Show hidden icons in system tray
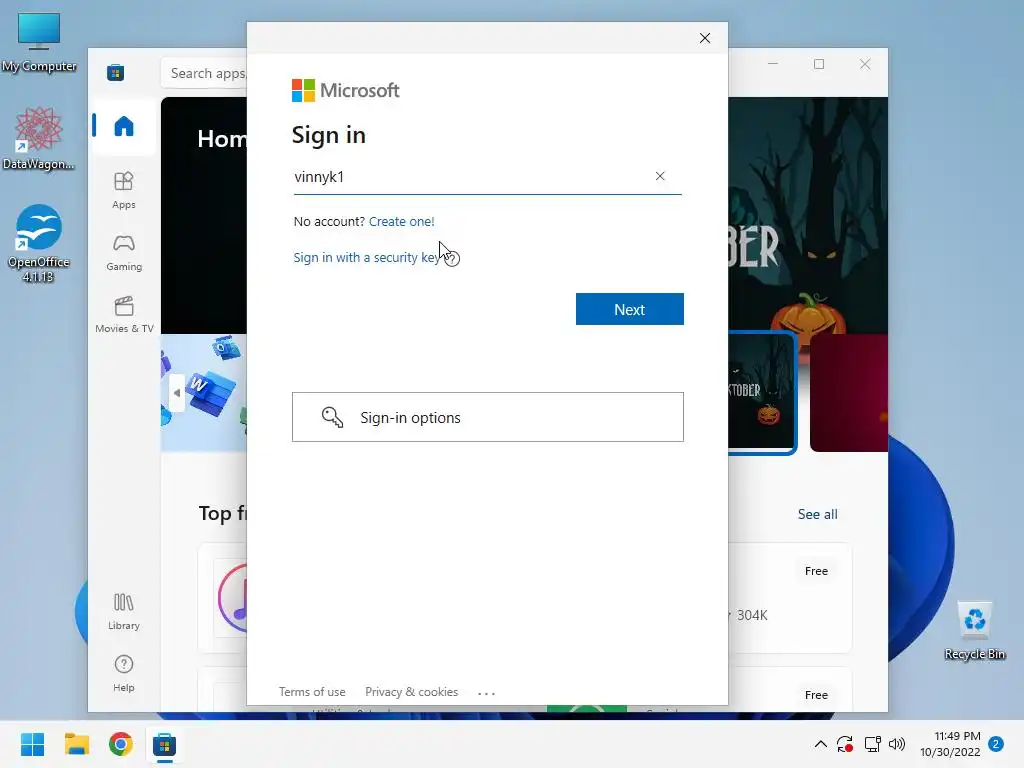This screenshot has height=768, width=1024. point(820,744)
